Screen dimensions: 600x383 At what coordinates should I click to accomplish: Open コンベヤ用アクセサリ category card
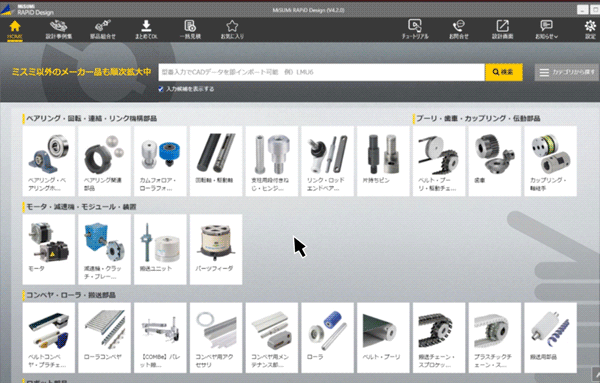(216, 338)
